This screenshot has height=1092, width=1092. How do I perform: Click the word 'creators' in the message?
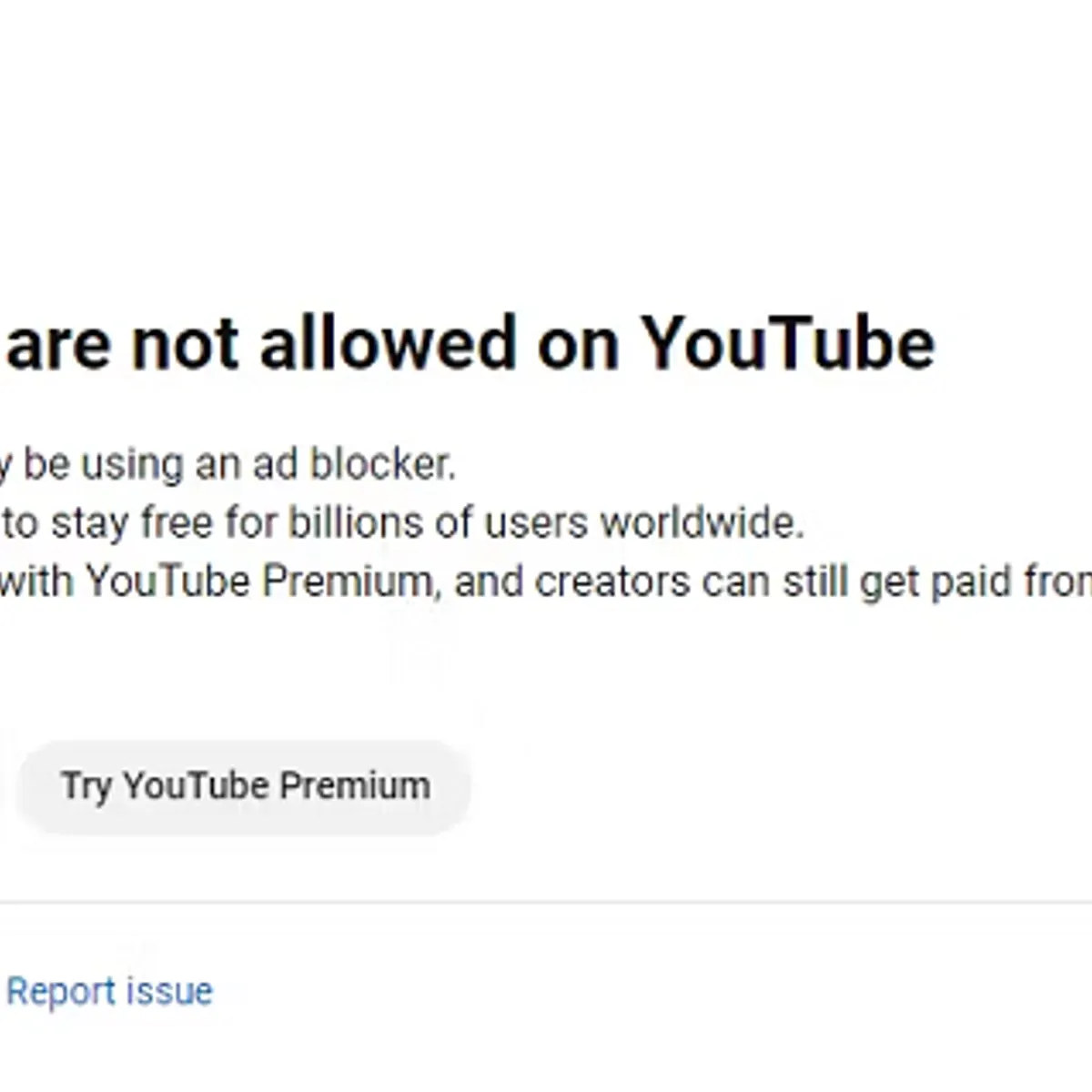click(612, 581)
